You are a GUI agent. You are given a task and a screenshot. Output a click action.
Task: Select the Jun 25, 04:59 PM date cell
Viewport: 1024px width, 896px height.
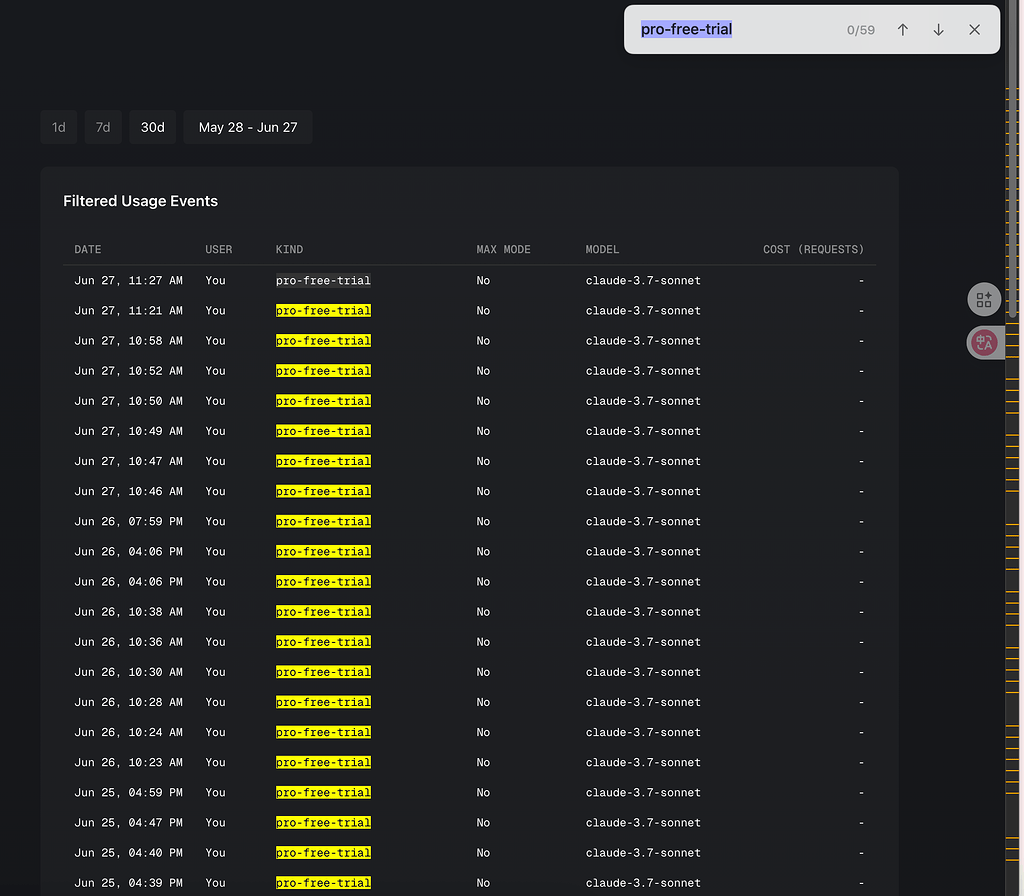[129, 792]
